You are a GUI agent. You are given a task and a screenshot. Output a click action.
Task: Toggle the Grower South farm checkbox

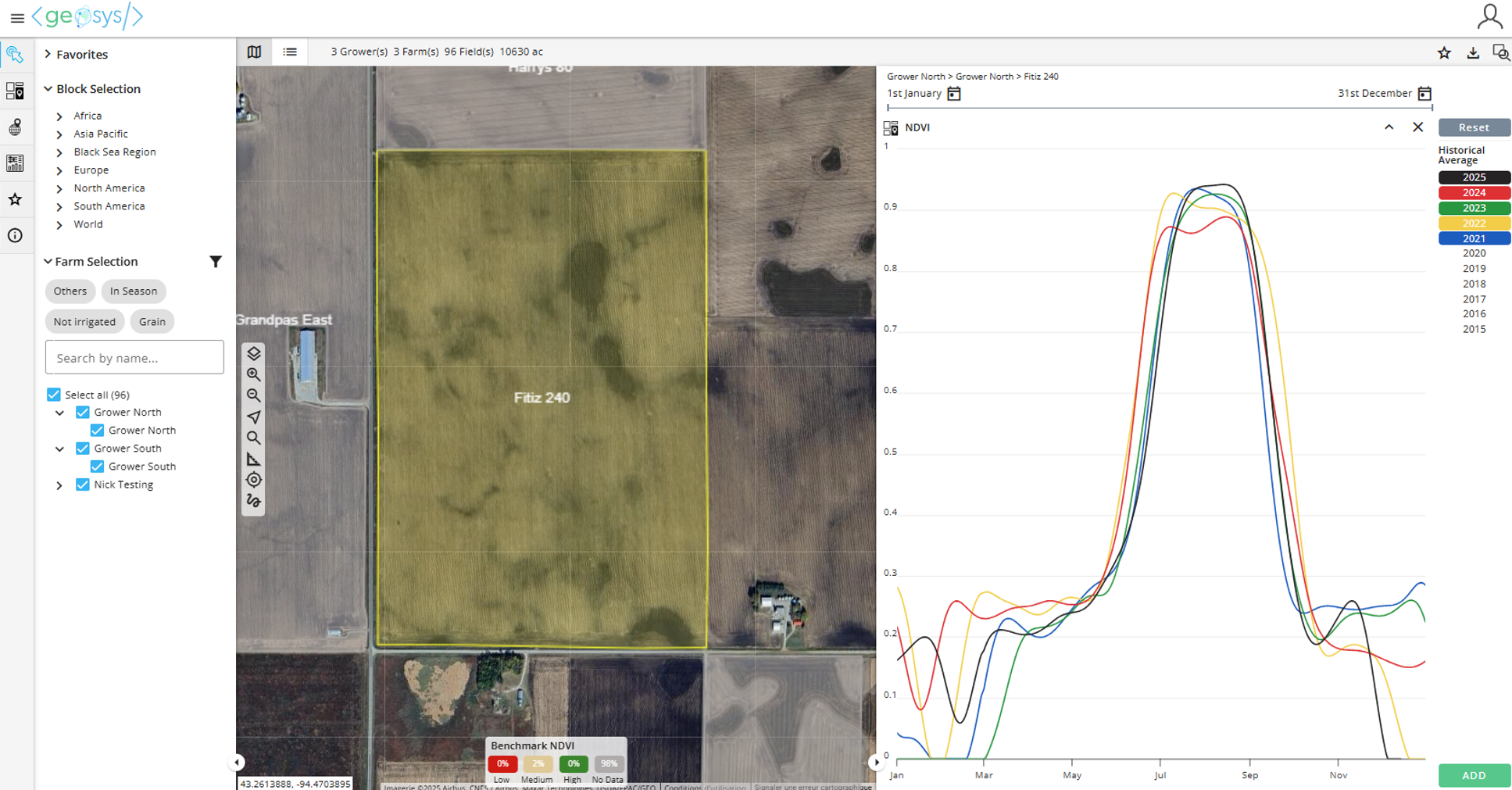(97, 466)
